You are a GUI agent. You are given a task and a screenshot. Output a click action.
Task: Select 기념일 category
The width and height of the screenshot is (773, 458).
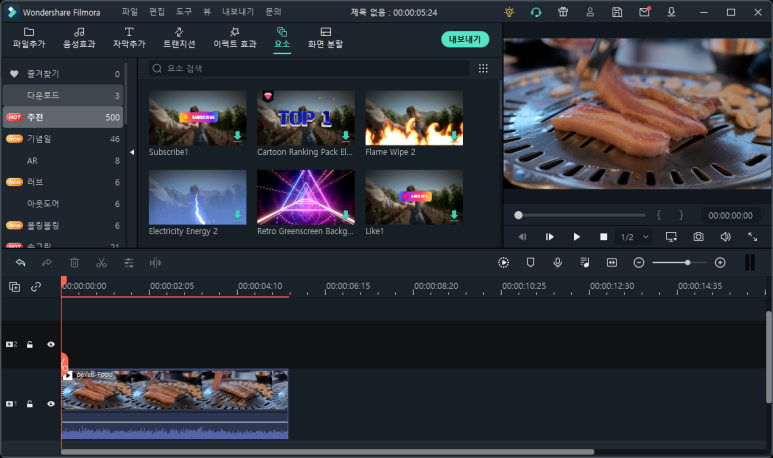tap(63, 139)
